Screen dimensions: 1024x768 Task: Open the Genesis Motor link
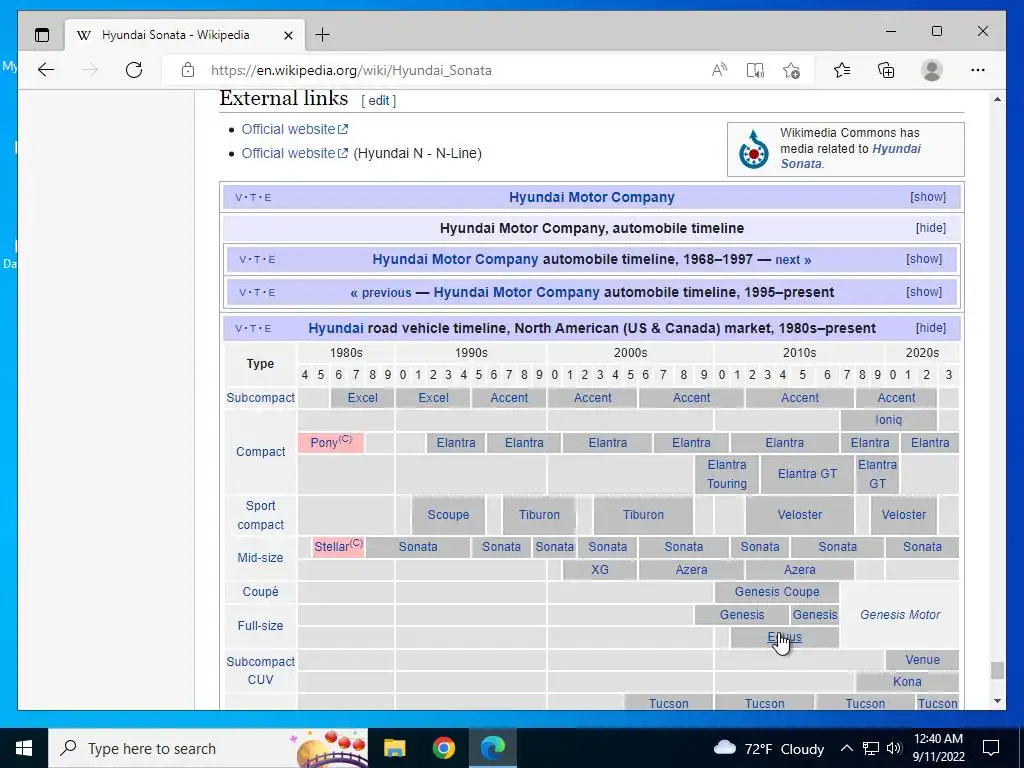pos(900,615)
